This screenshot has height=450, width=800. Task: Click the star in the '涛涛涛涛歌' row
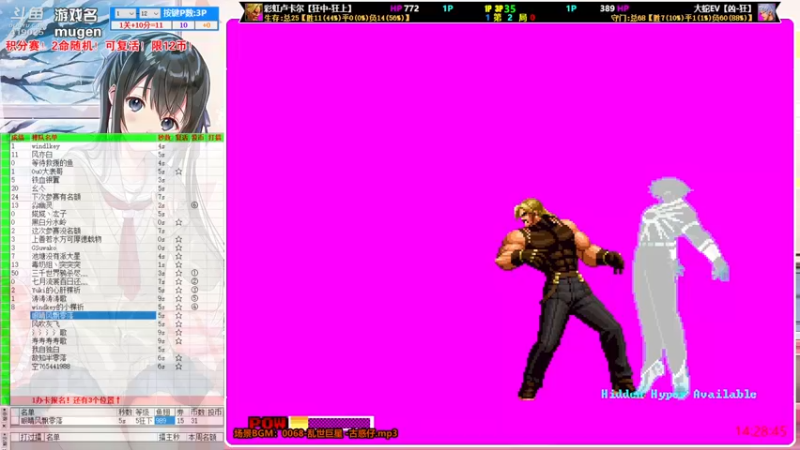point(179,298)
